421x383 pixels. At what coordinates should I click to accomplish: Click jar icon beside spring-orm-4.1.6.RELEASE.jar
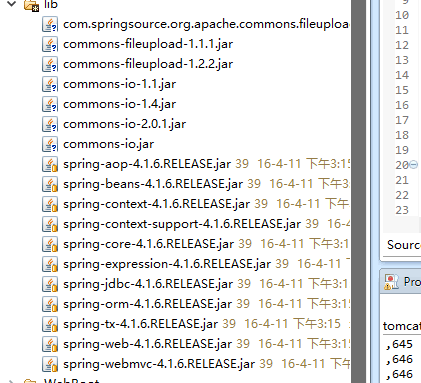pyautogui.click(x=50, y=305)
